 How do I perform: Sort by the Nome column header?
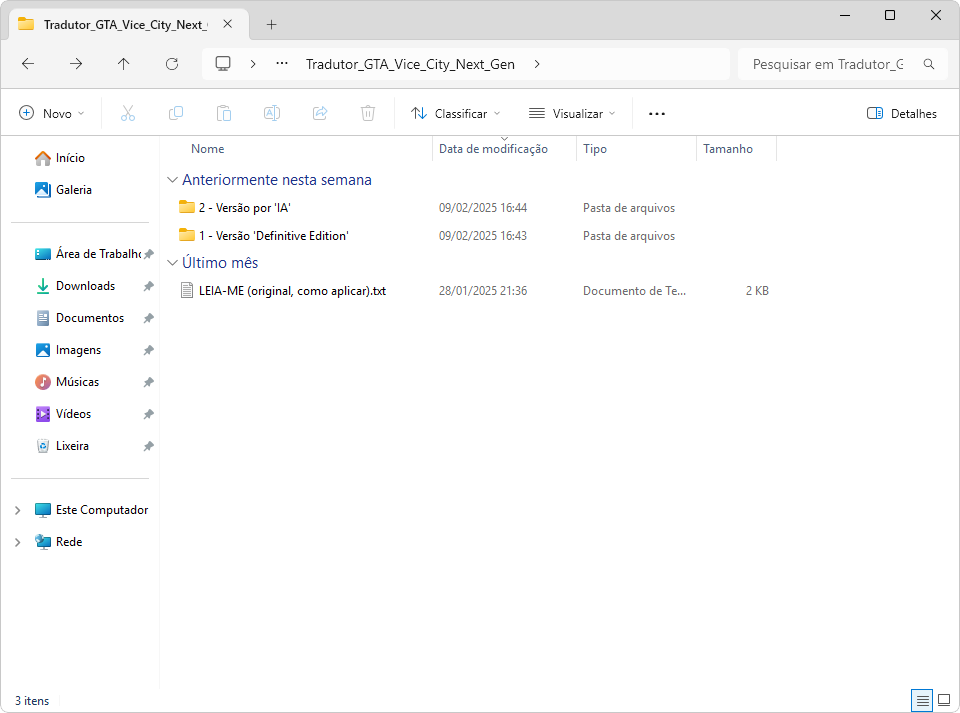pos(208,149)
